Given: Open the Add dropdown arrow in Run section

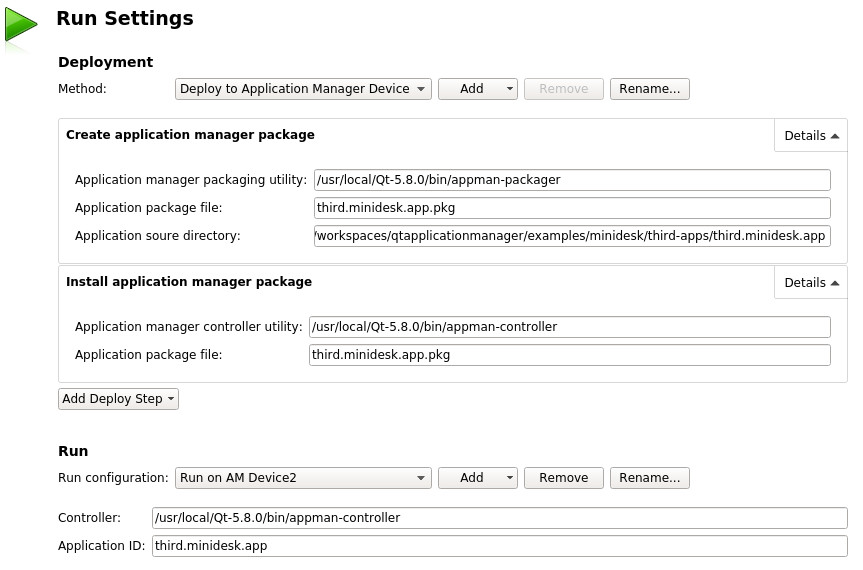Looking at the screenshot, I should 510,478.
